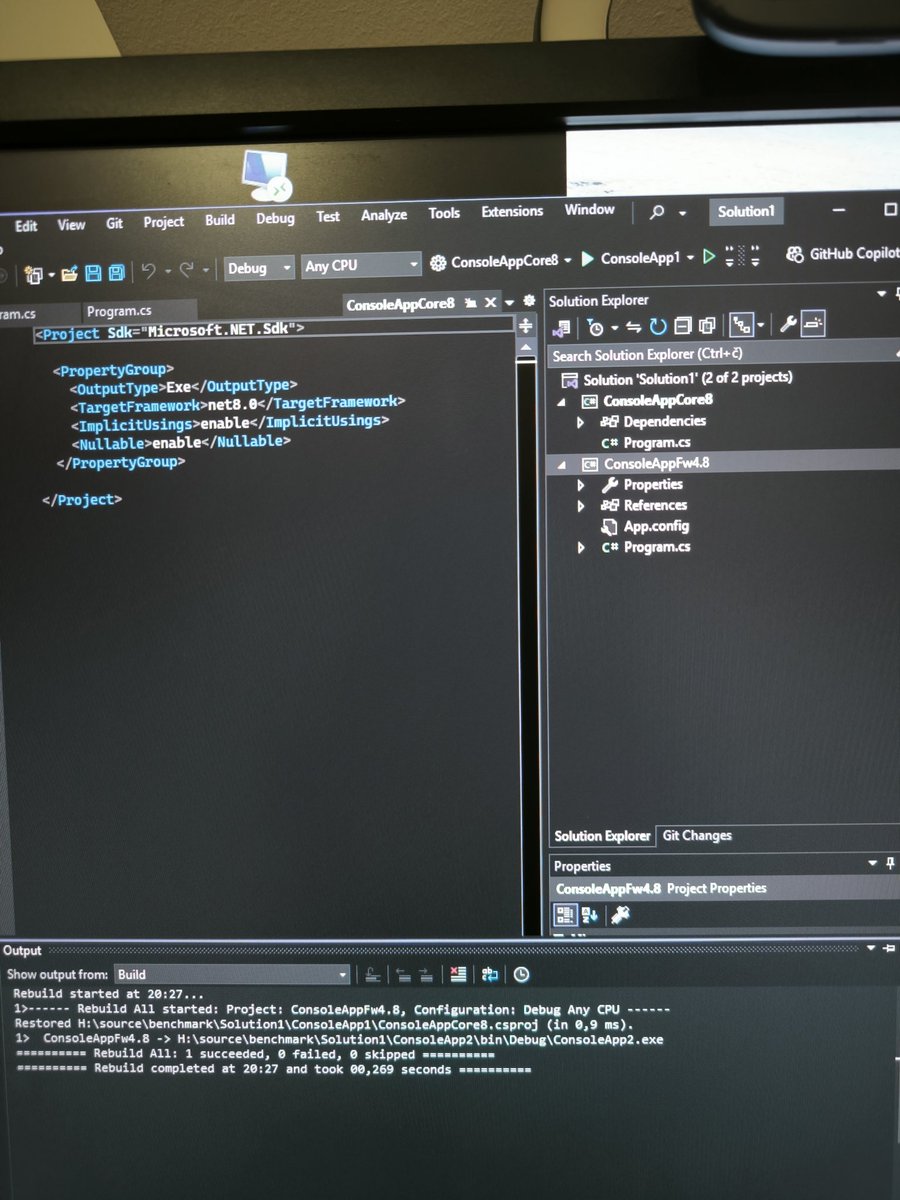The height and width of the screenshot is (1200, 900).
Task: Click Property Pages wrench icon in Properties panel
Action: (x=620, y=914)
